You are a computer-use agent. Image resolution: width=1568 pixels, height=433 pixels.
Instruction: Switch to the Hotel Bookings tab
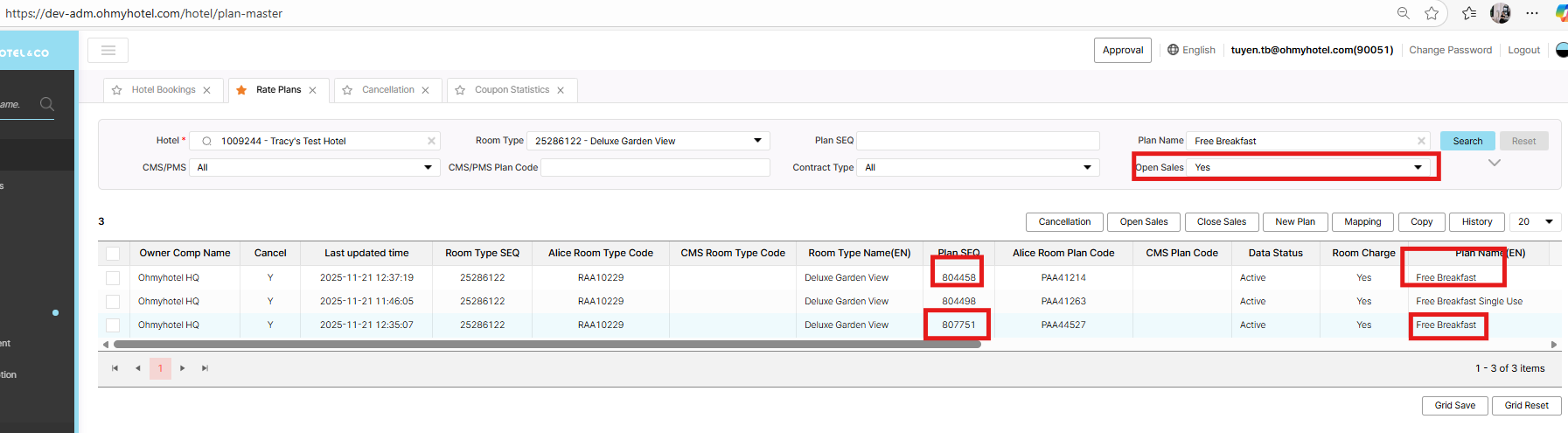click(164, 90)
